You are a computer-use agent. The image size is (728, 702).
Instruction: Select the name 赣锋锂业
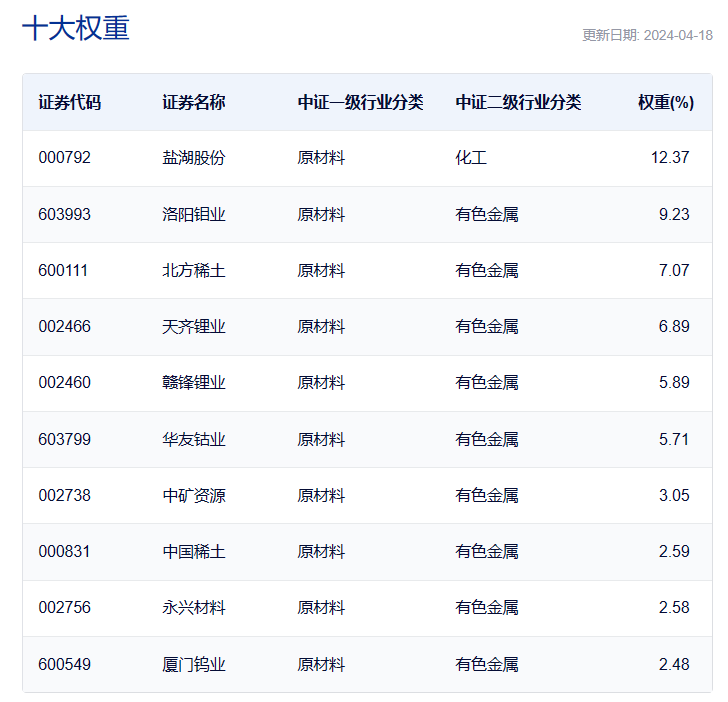point(194,383)
